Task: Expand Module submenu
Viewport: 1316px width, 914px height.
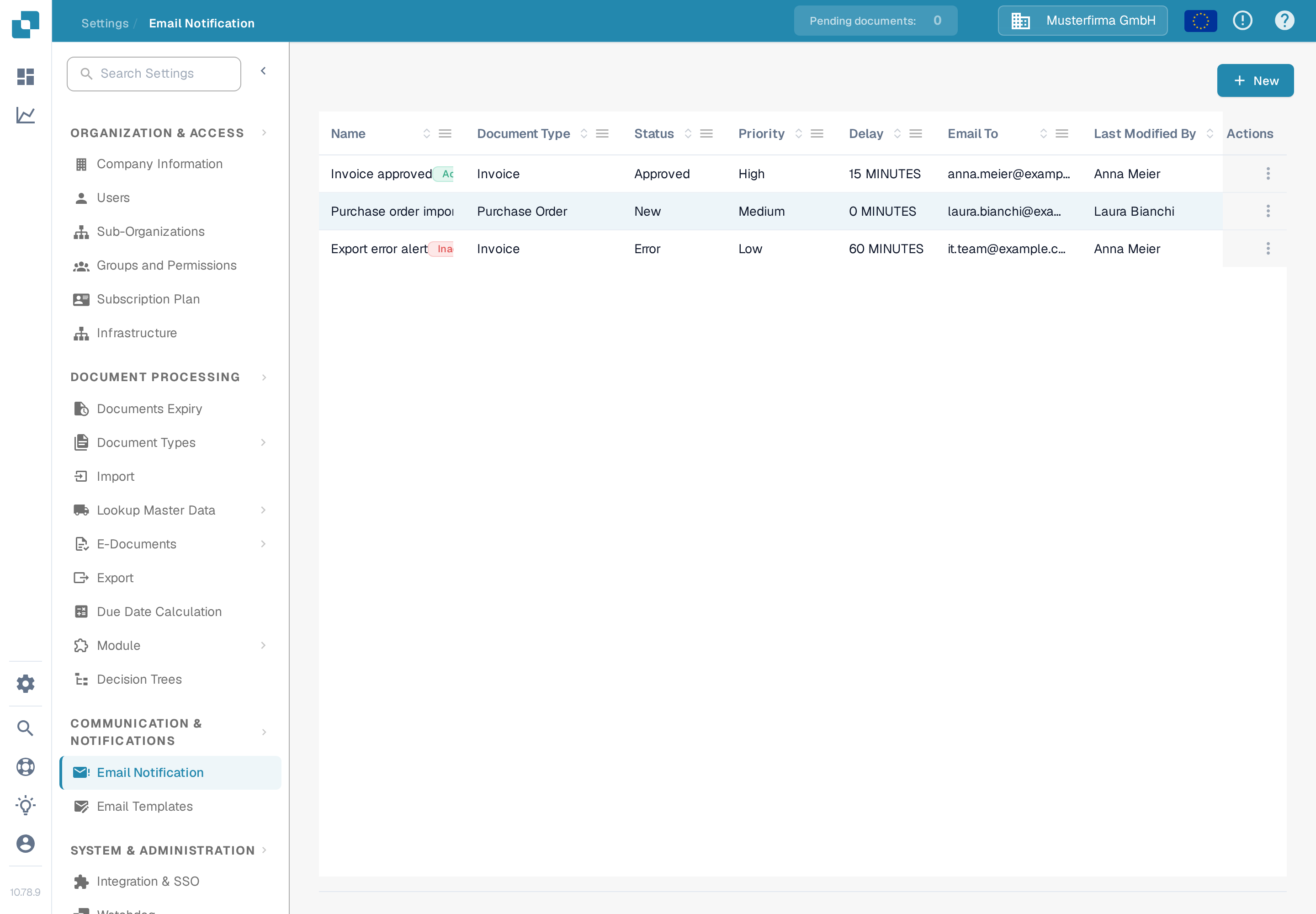Action: (x=264, y=645)
